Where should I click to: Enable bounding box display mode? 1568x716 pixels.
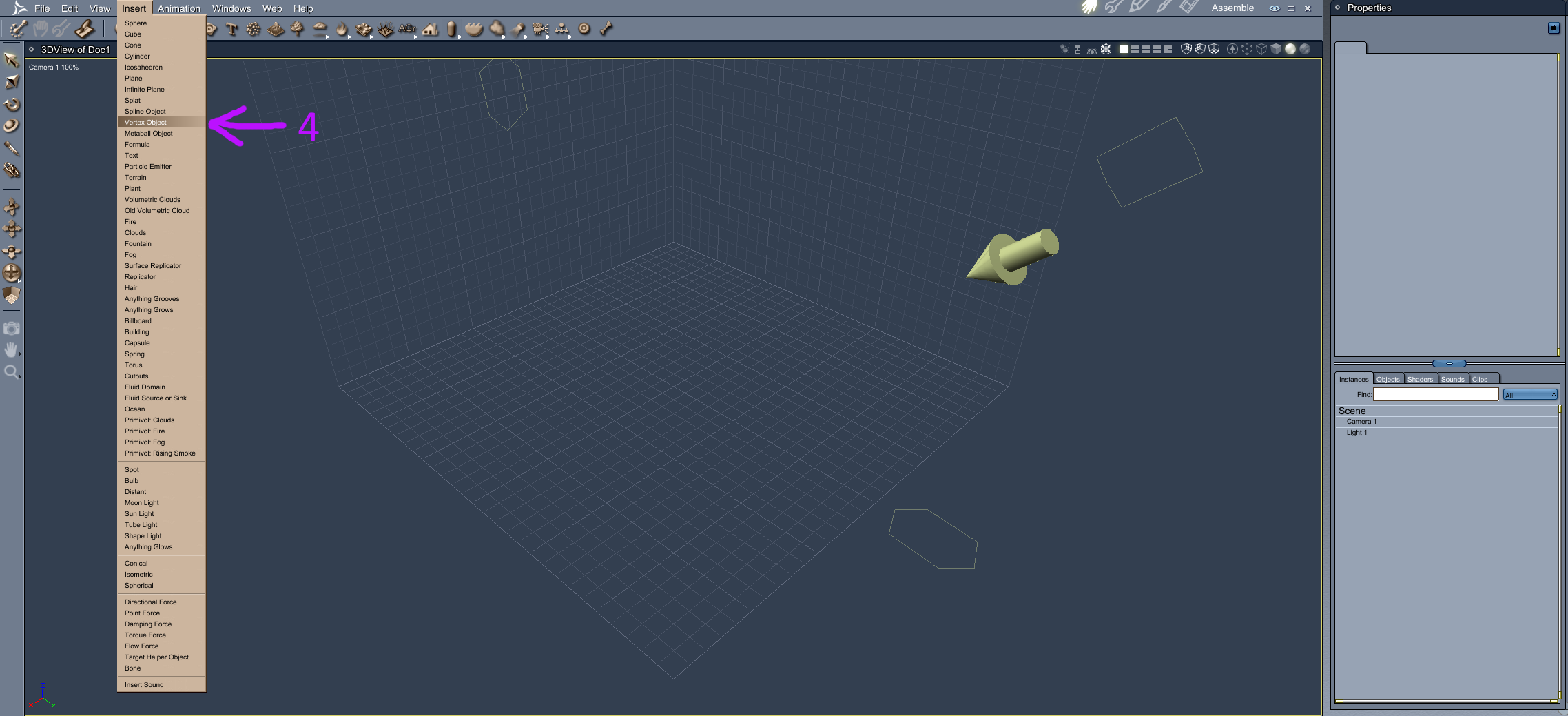tap(1247, 50)
